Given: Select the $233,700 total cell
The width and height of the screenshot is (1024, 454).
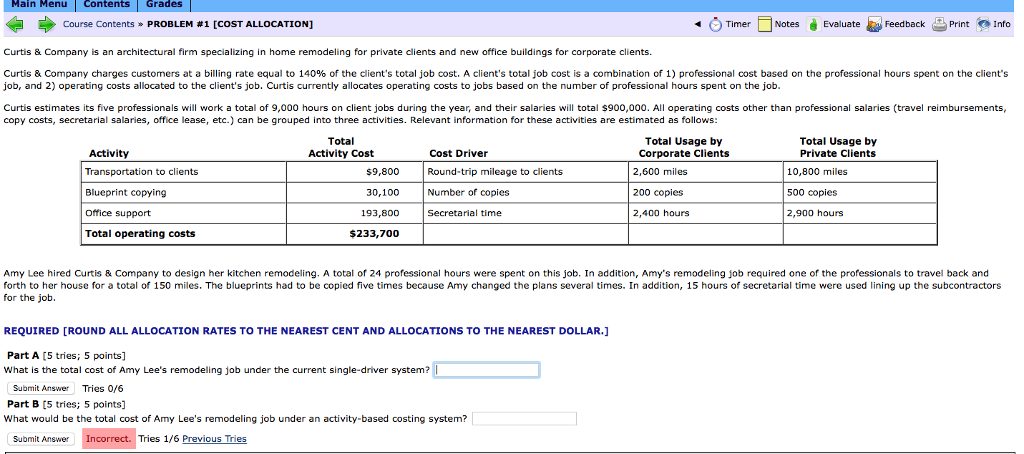Looking at the screenshot, I should point(355,234).
